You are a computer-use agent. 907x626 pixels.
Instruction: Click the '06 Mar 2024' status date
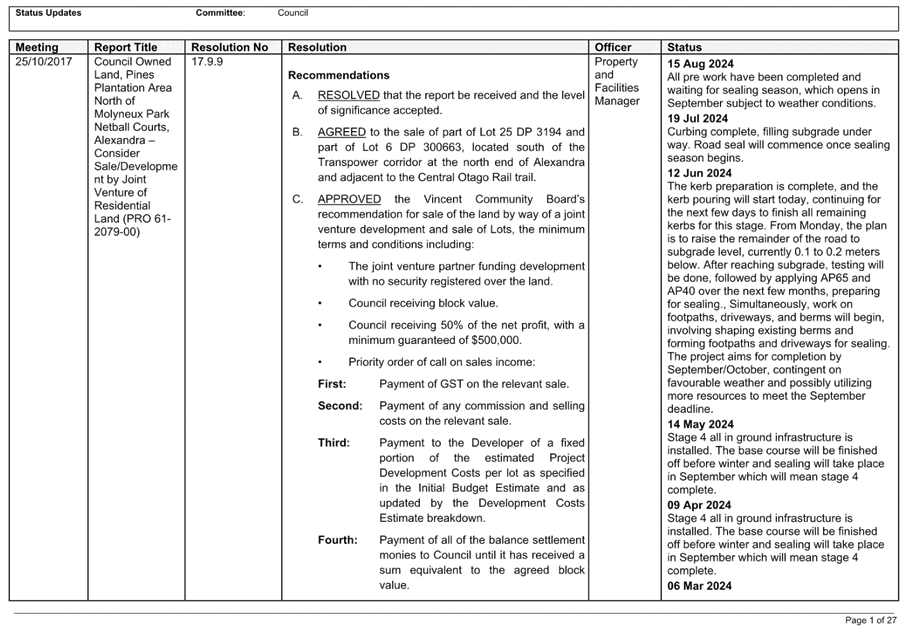click(699, 586)
